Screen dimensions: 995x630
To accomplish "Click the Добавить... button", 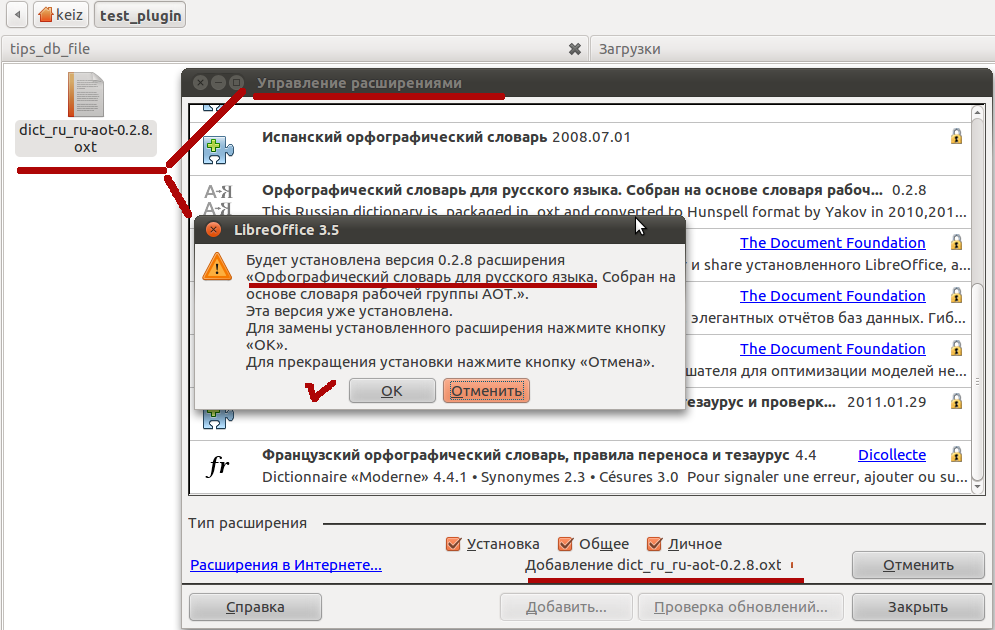I will pyautogui.click(x=566, y=607).
